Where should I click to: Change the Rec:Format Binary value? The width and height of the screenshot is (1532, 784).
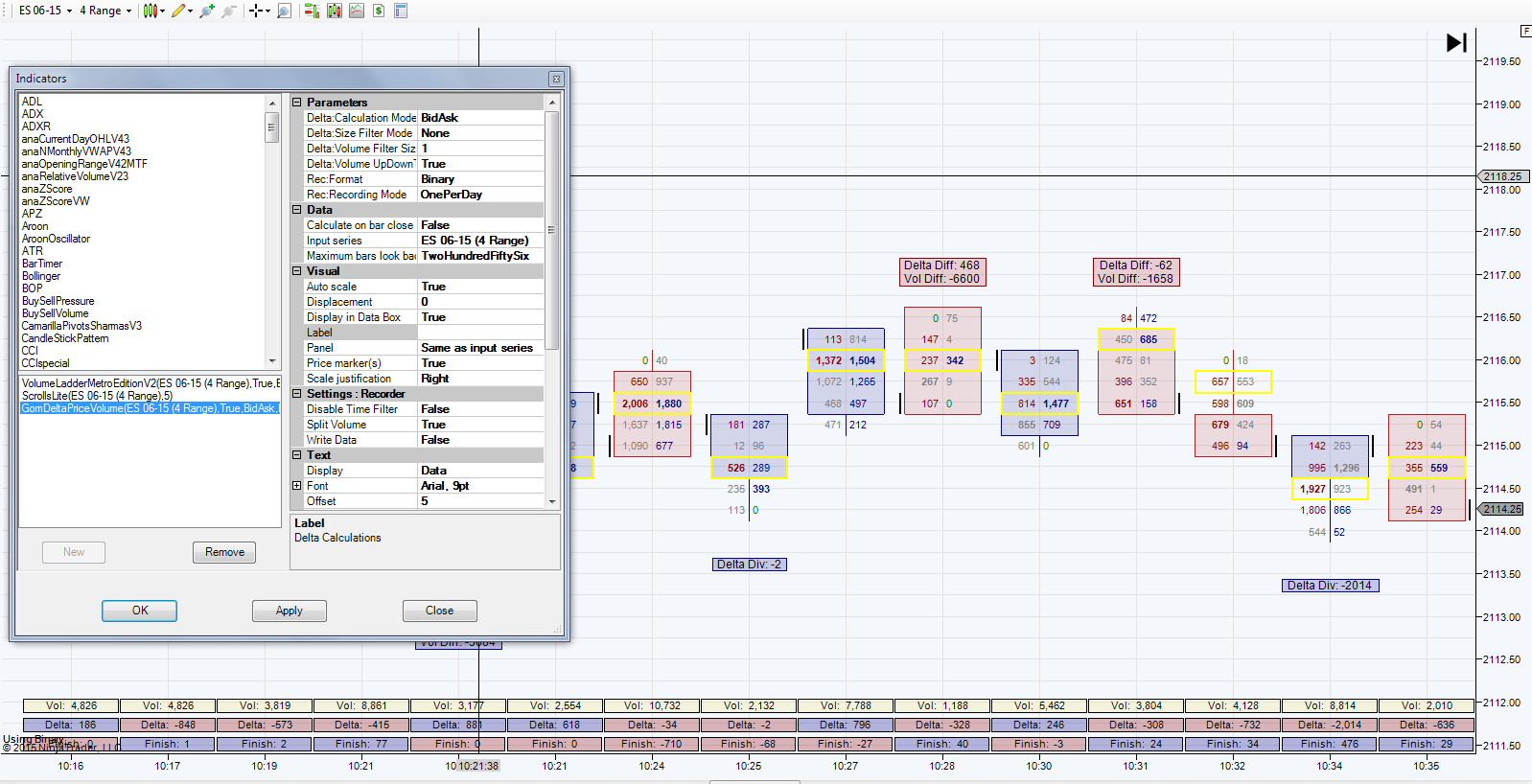pos(481,179)
